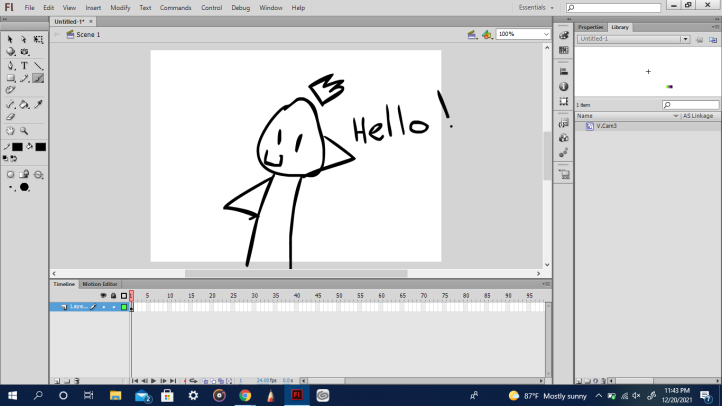Image resolution: width=722 pixels, height=406 pixels.
Task: Select the V.Cam3 library item
Action: click(x=607, y=126)
